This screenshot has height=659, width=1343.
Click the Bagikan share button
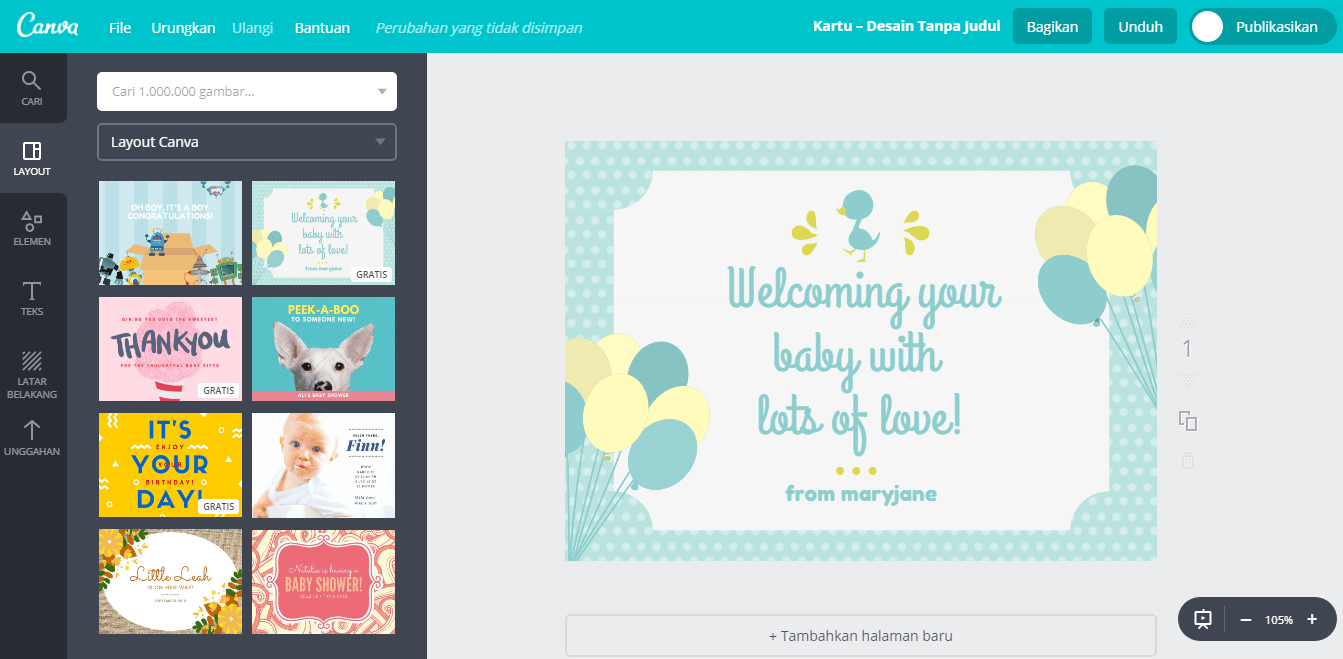pyautogui.click(x=1051, y=27)
